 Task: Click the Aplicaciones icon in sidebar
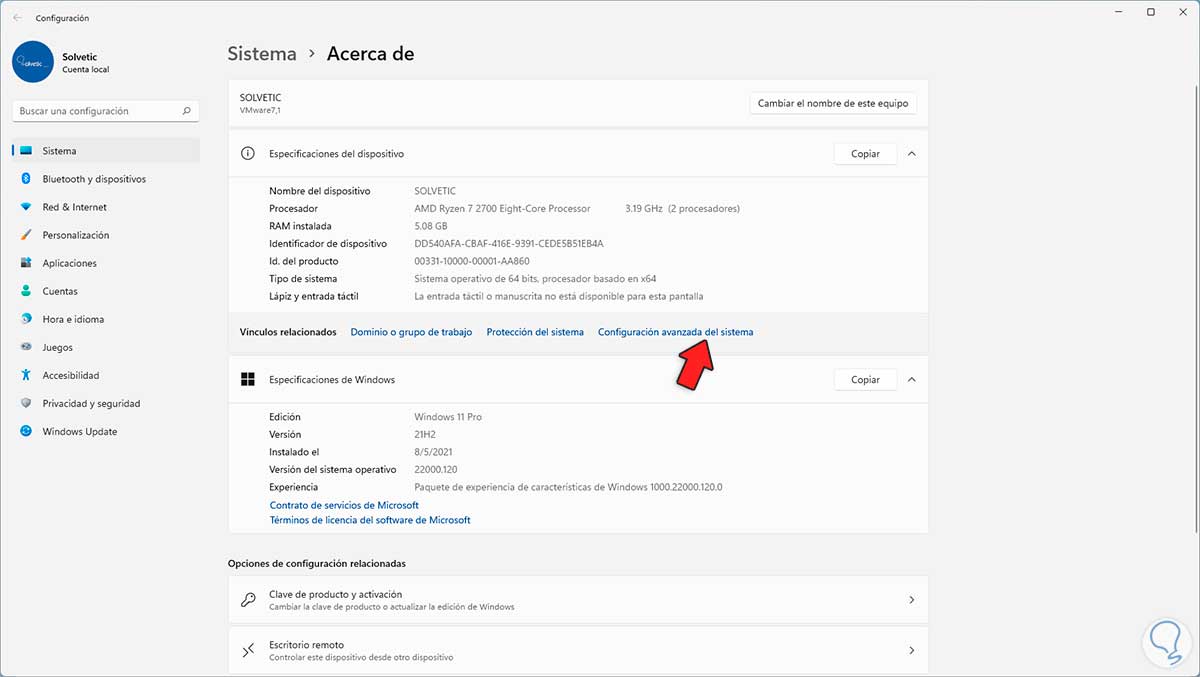(x=27, y=263)
